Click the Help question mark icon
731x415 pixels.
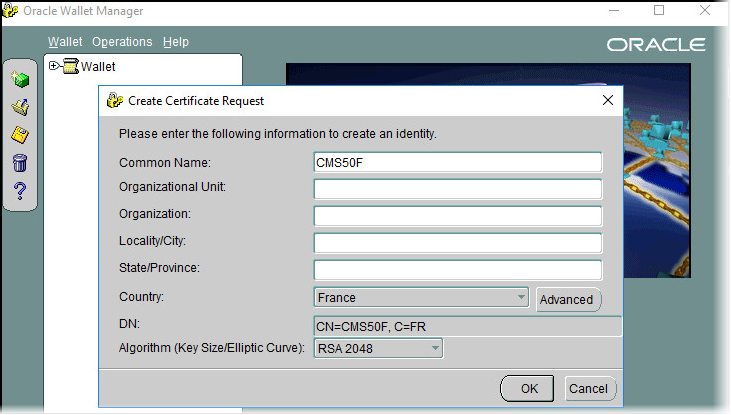[x=19, y=191]
